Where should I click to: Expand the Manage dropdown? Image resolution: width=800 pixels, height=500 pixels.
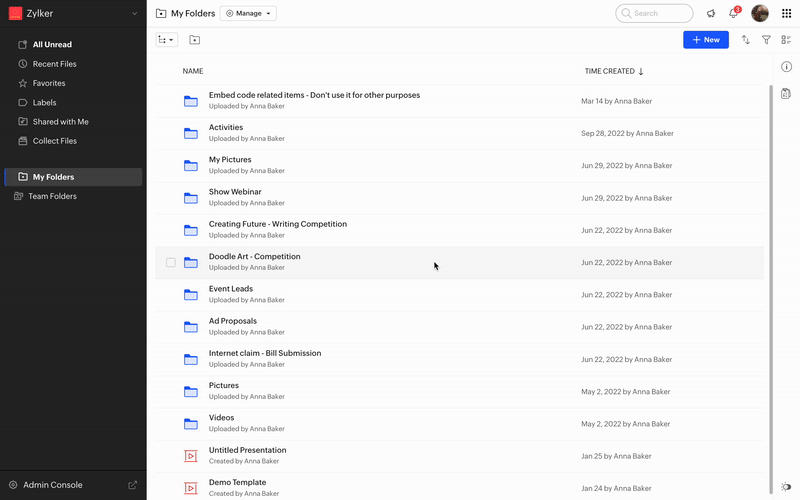pyautogui.click(x=248, y=14)
